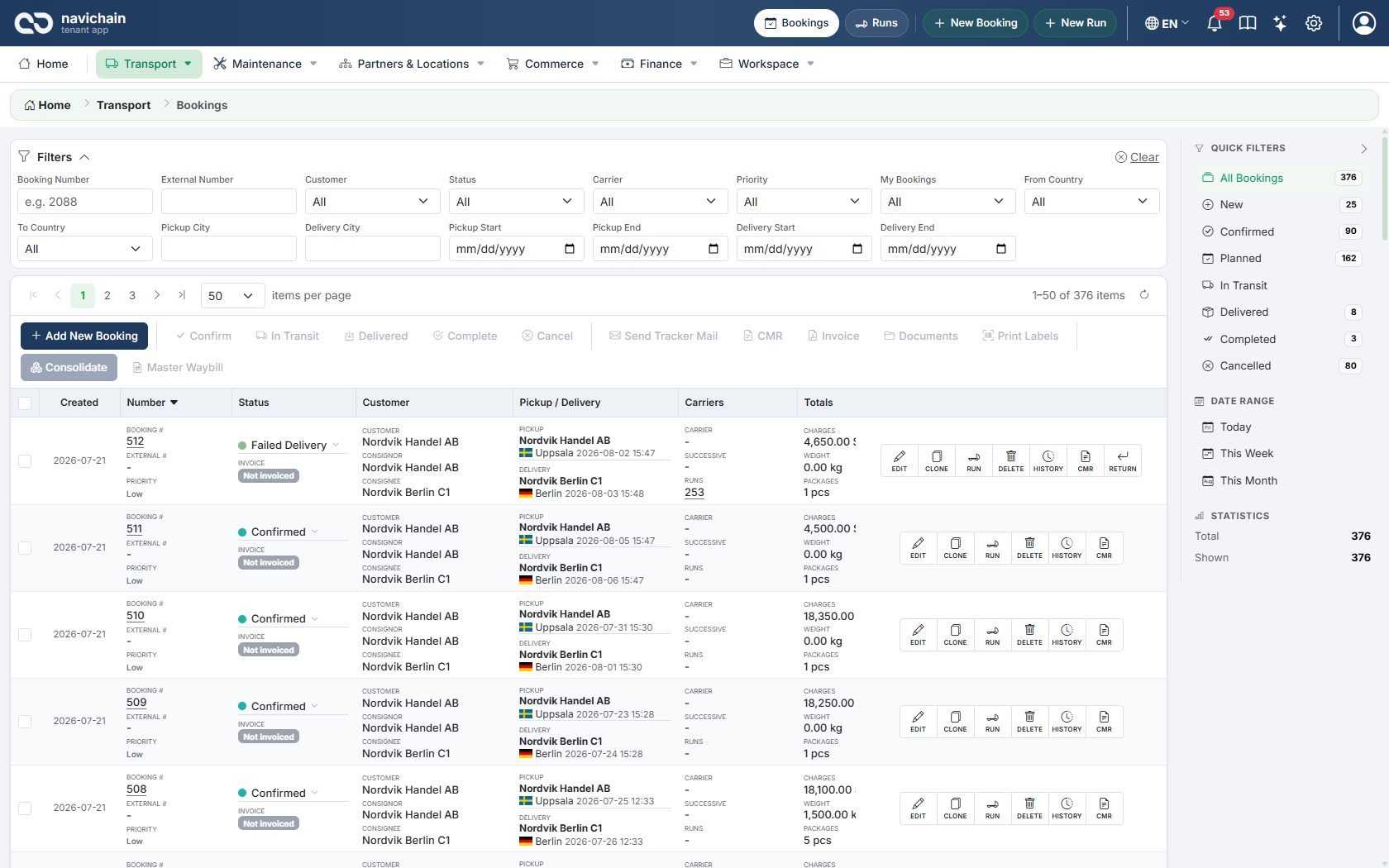Open the settings gear icon
1389x868 pixels.
pos(1314,23)
